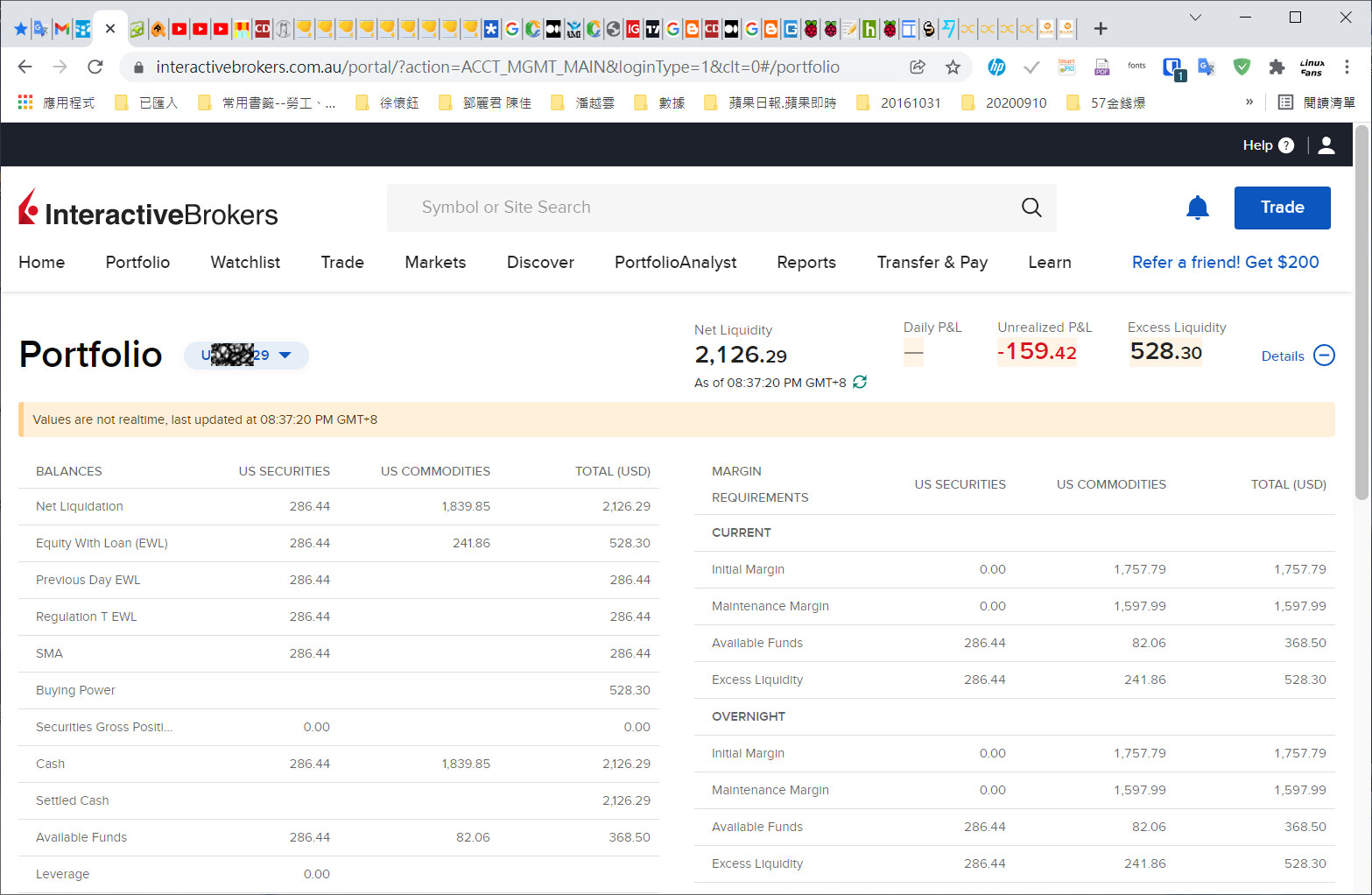Image resolution: width=1372 pixels, height=895 pixels.
Task: Click the Help question mark icon
Action: point(1285,145)
